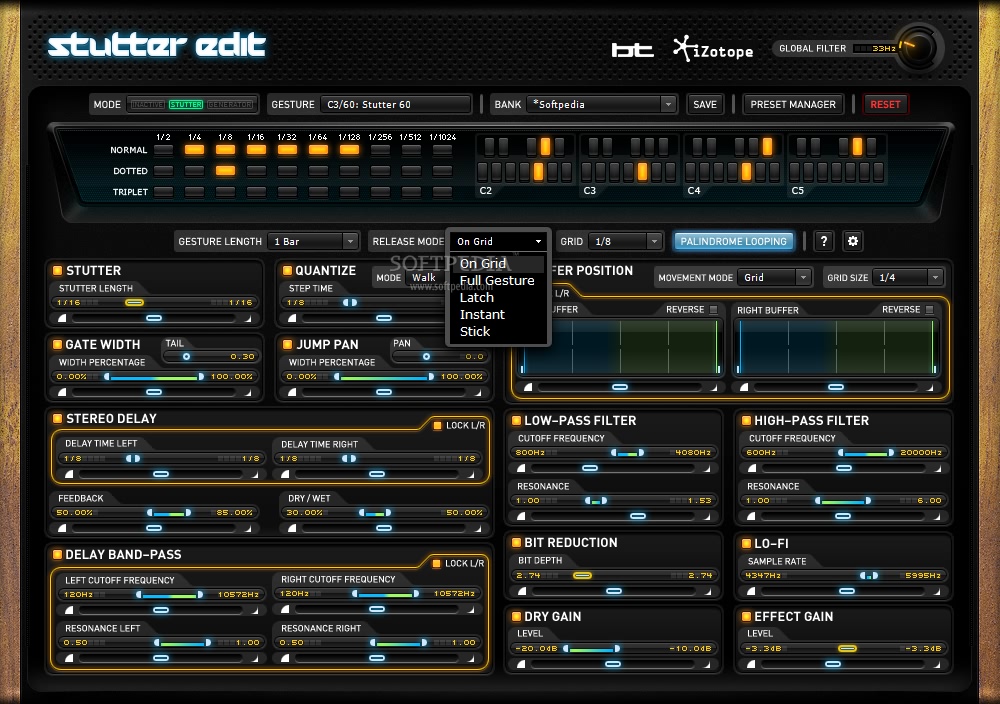Toggle the Stereo Delay module power icon
The image size is (1000, 704).
click(57, 418)
